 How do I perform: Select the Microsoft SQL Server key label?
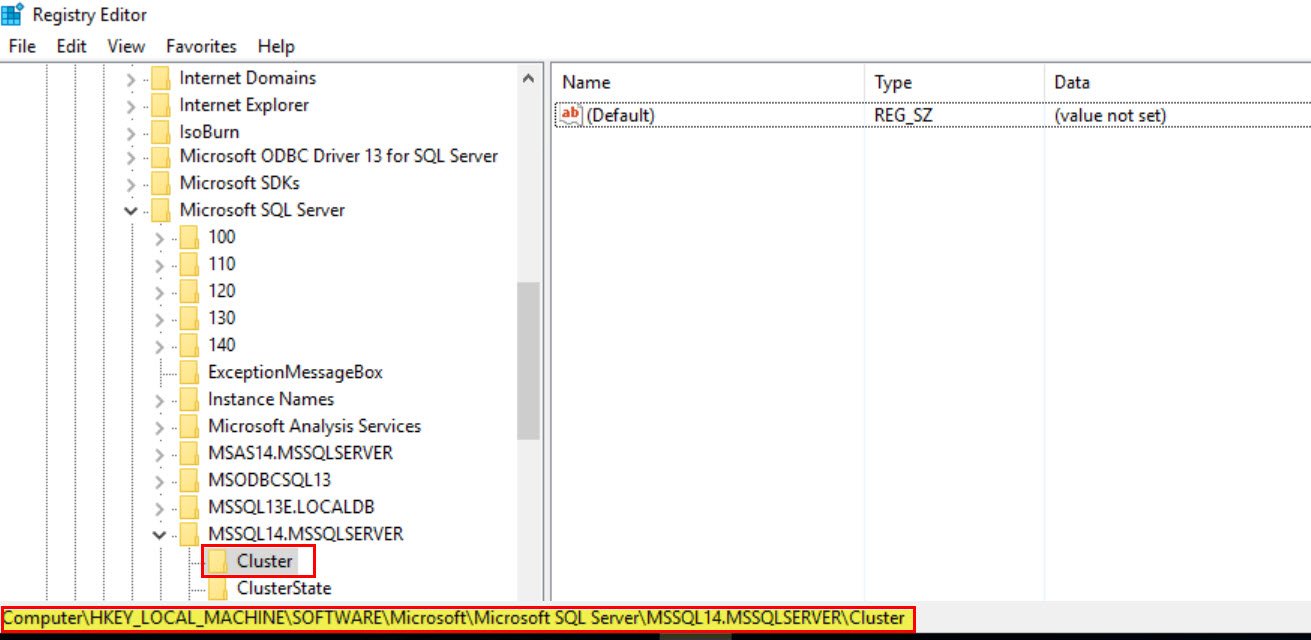click(262, 210)
